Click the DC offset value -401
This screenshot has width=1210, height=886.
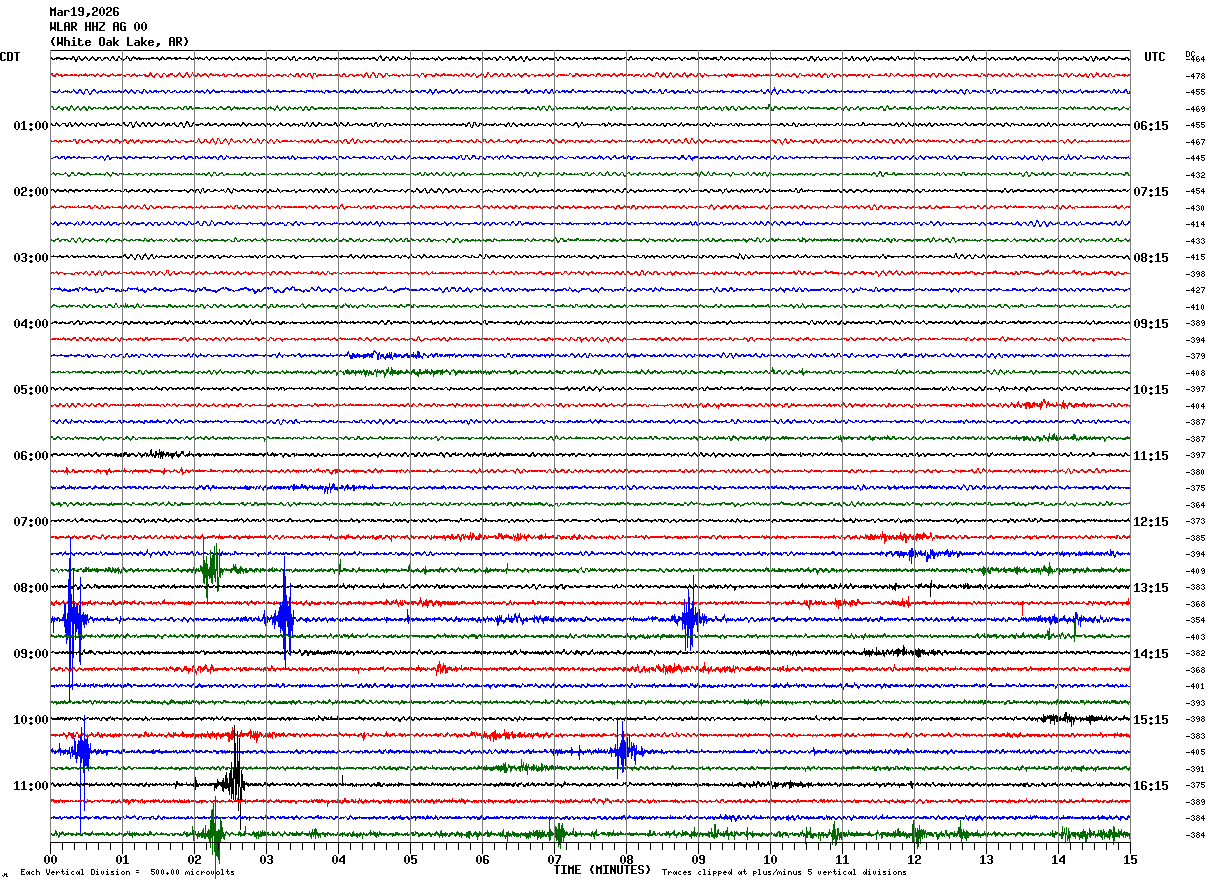pos(1195,686)
